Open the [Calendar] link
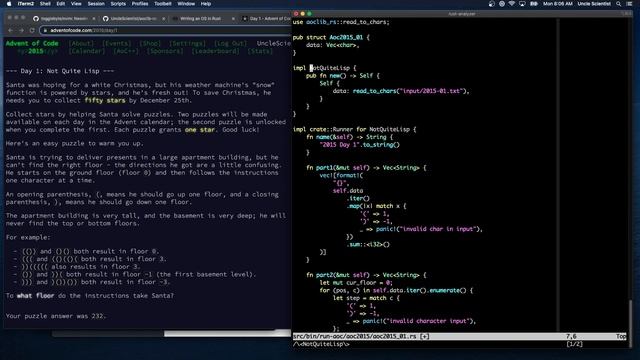The height and width of the screenshot is (360, 640). click(x=87, y=51)
